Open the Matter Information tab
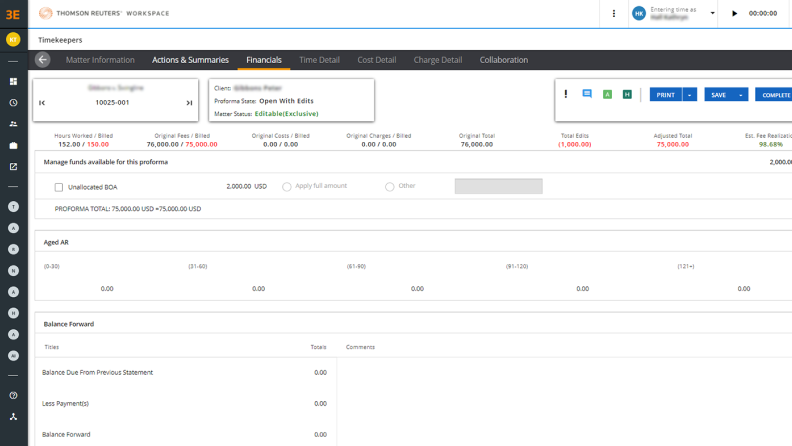792x446 pixels. click(x=100, y=60)
